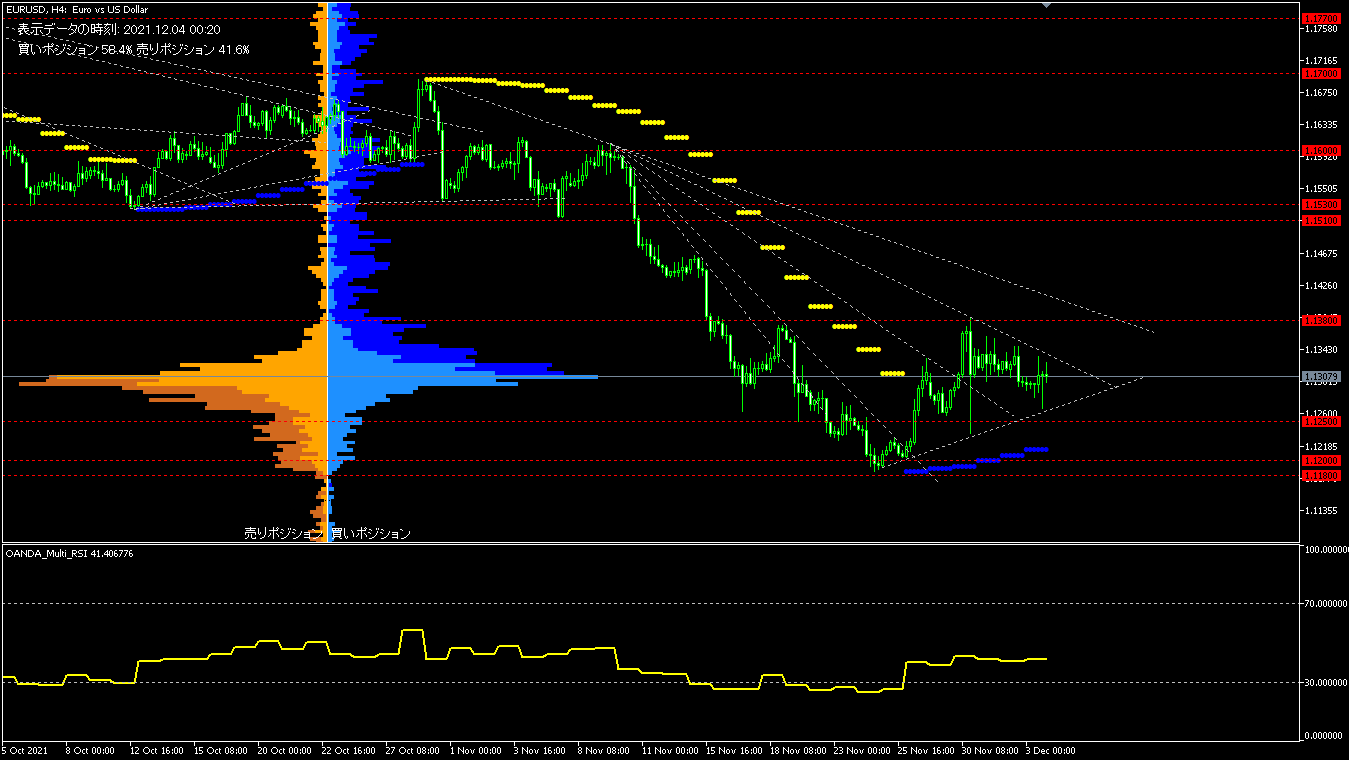Screen dimensions: 1349x760
Task: Select the red 1.11800 price level tag
Action: click(x=1321, y=477)
